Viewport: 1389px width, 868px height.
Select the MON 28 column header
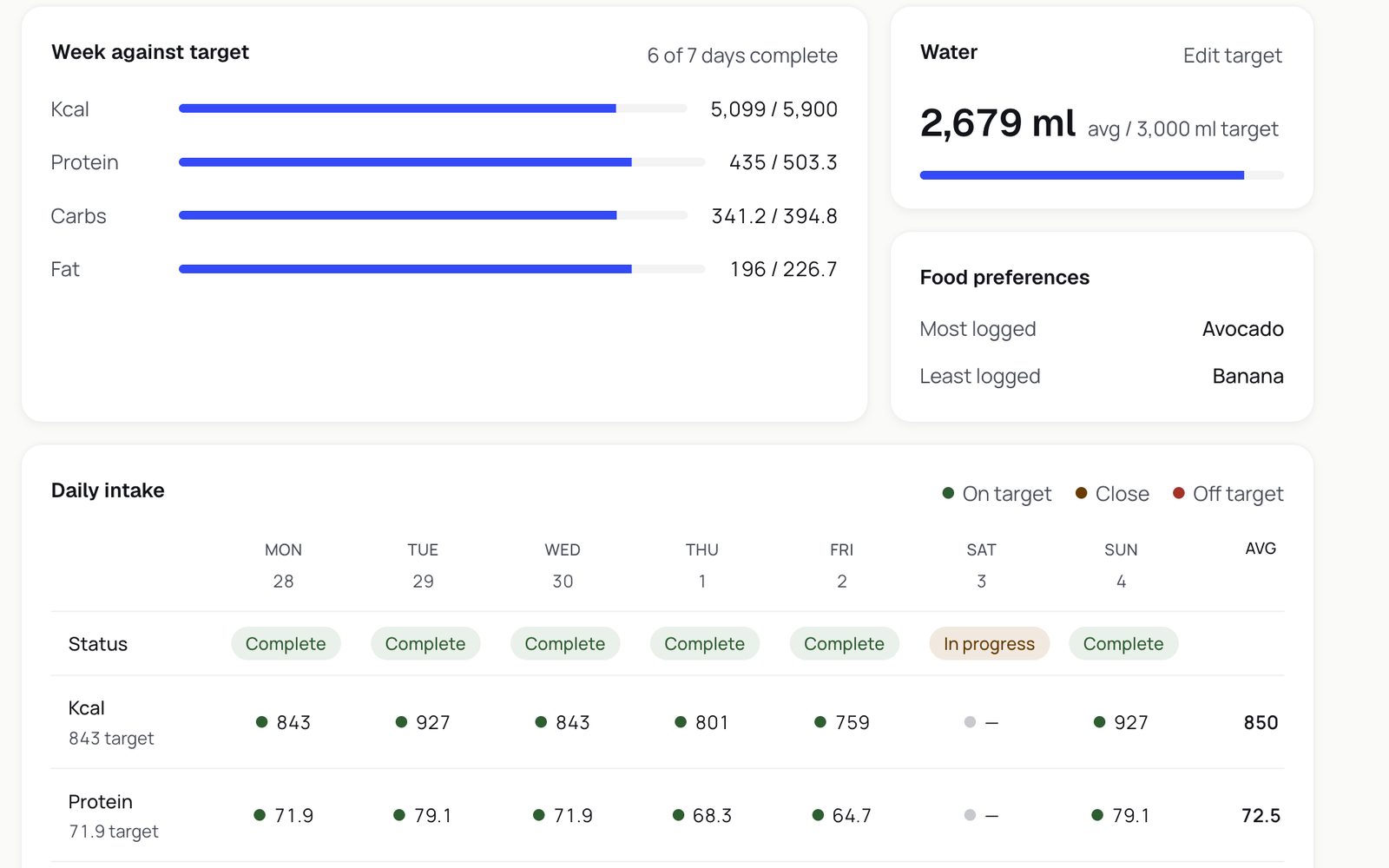(x=283, y=565)
